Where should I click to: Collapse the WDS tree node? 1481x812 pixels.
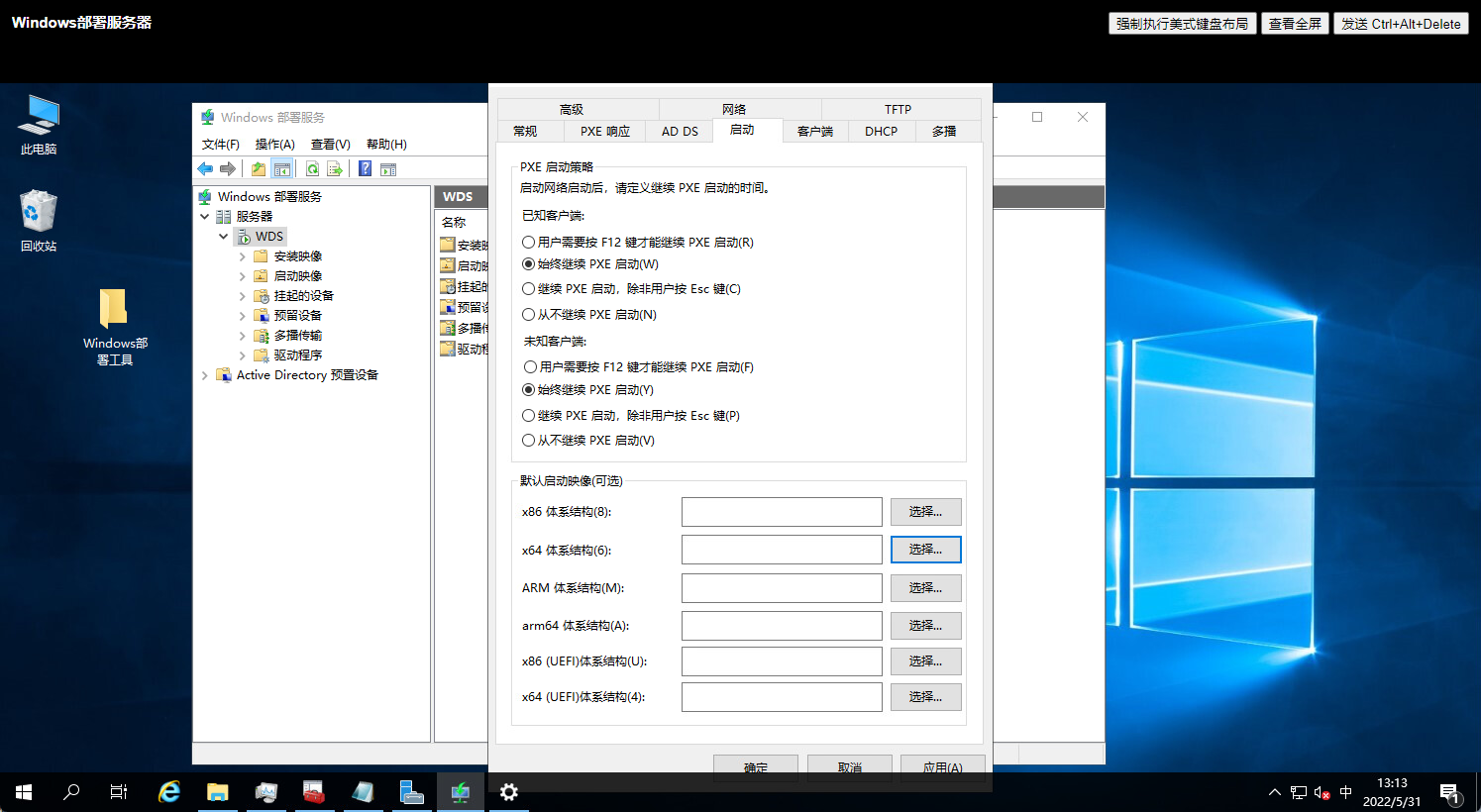[x=224, y=236]
